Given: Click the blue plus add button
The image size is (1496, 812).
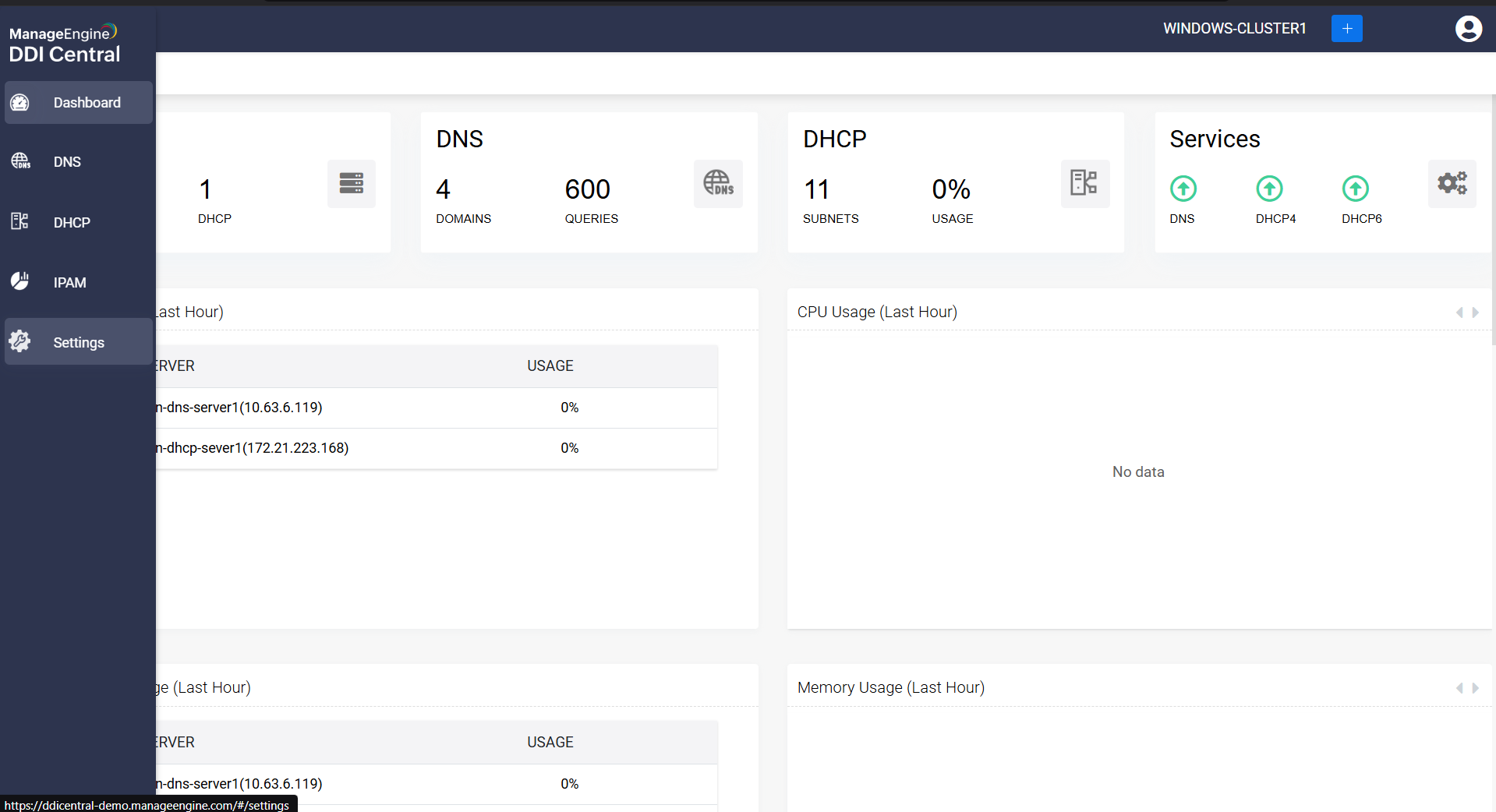Looking at the screenshot, I should coord(1346,29).
